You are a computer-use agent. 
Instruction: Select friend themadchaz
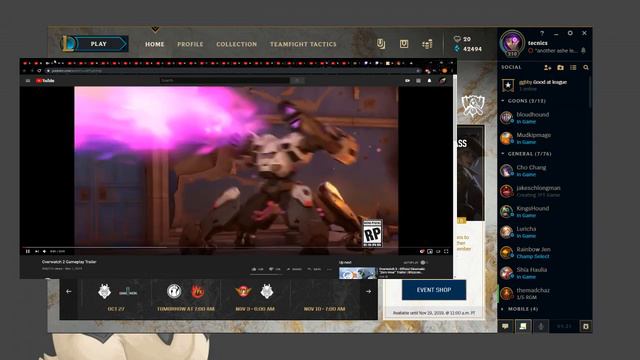[544, 293]
